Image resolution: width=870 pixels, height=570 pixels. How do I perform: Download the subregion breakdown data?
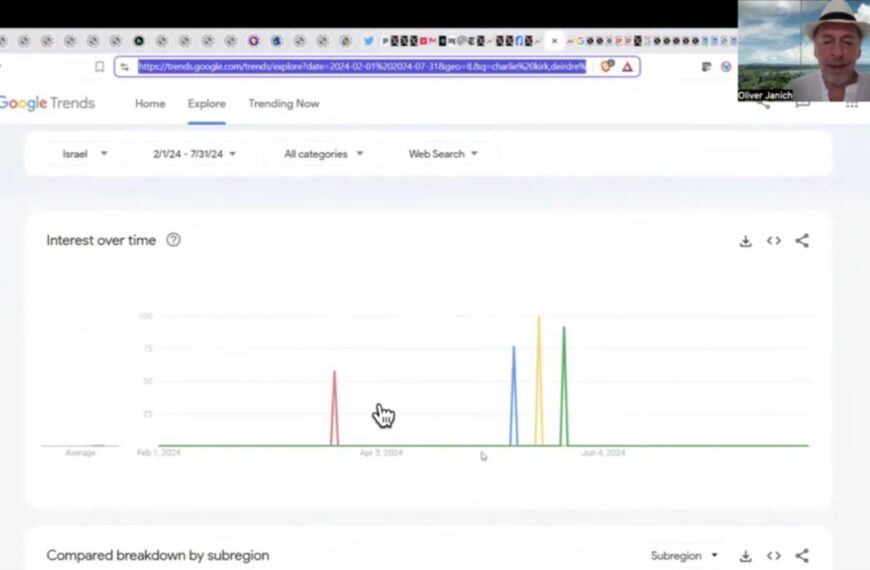point(745,556)
